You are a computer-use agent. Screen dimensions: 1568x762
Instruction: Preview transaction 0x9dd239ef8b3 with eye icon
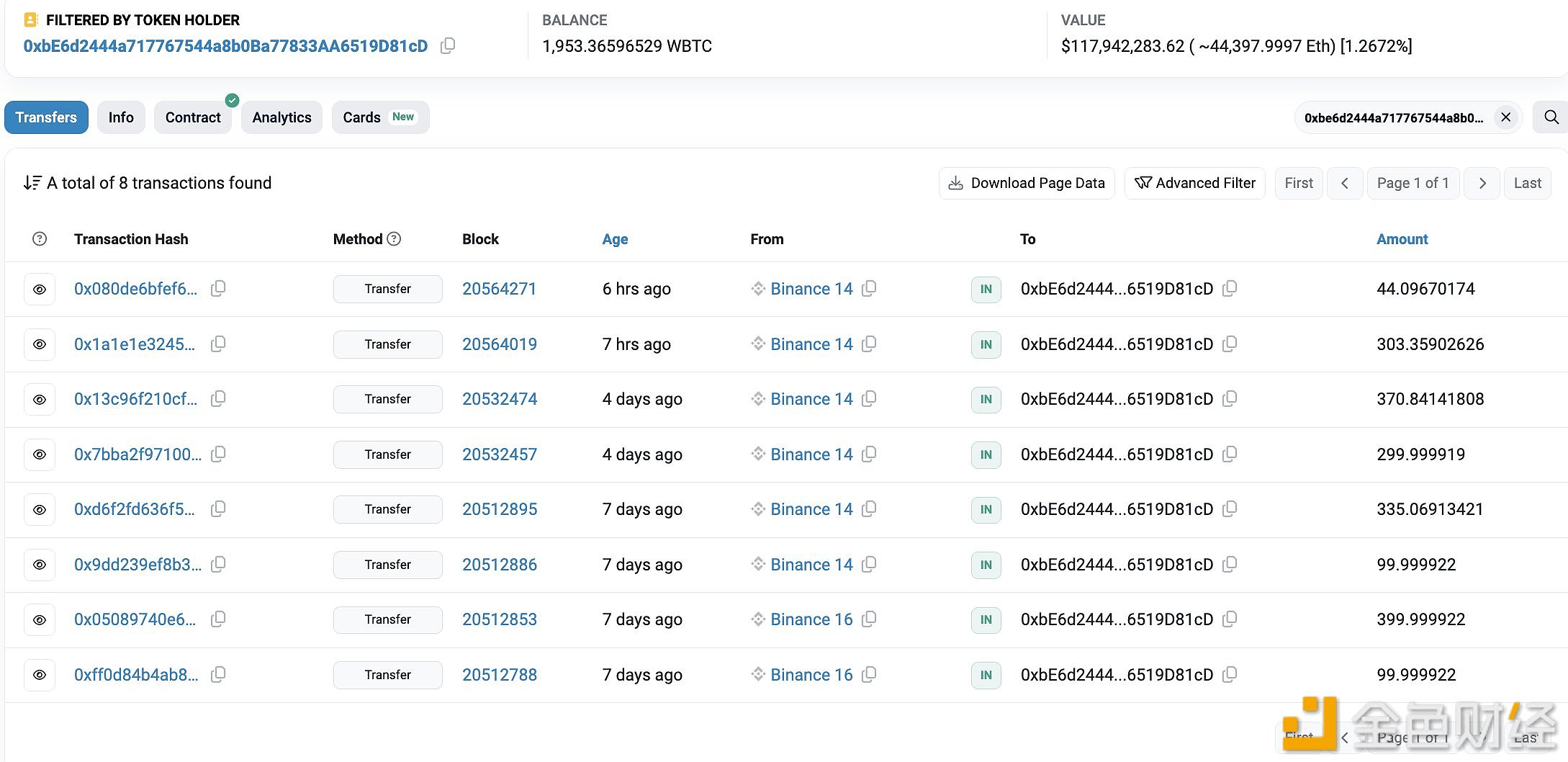coord(40,565)
